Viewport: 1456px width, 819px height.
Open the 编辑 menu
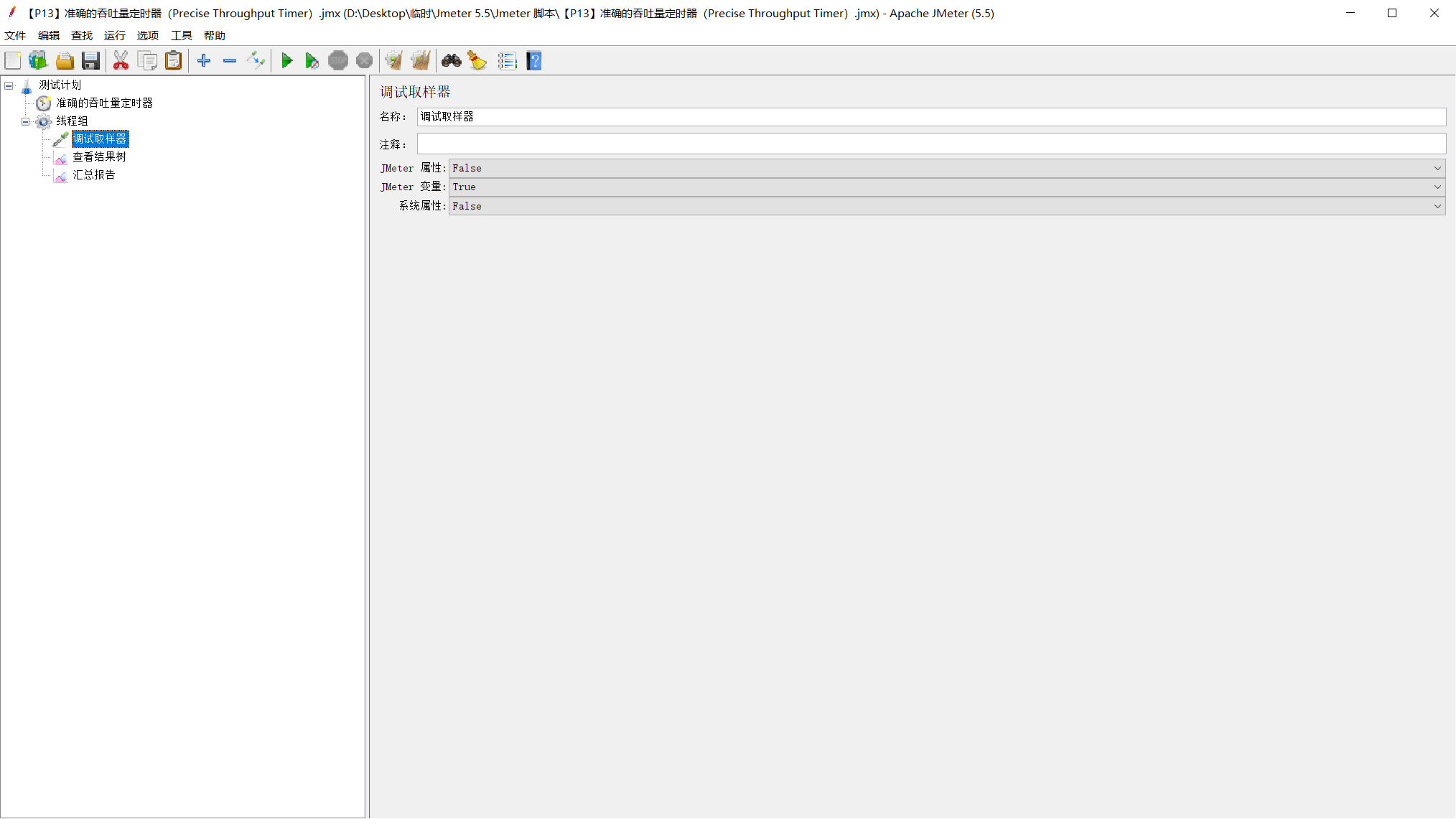tap(49, 35)
